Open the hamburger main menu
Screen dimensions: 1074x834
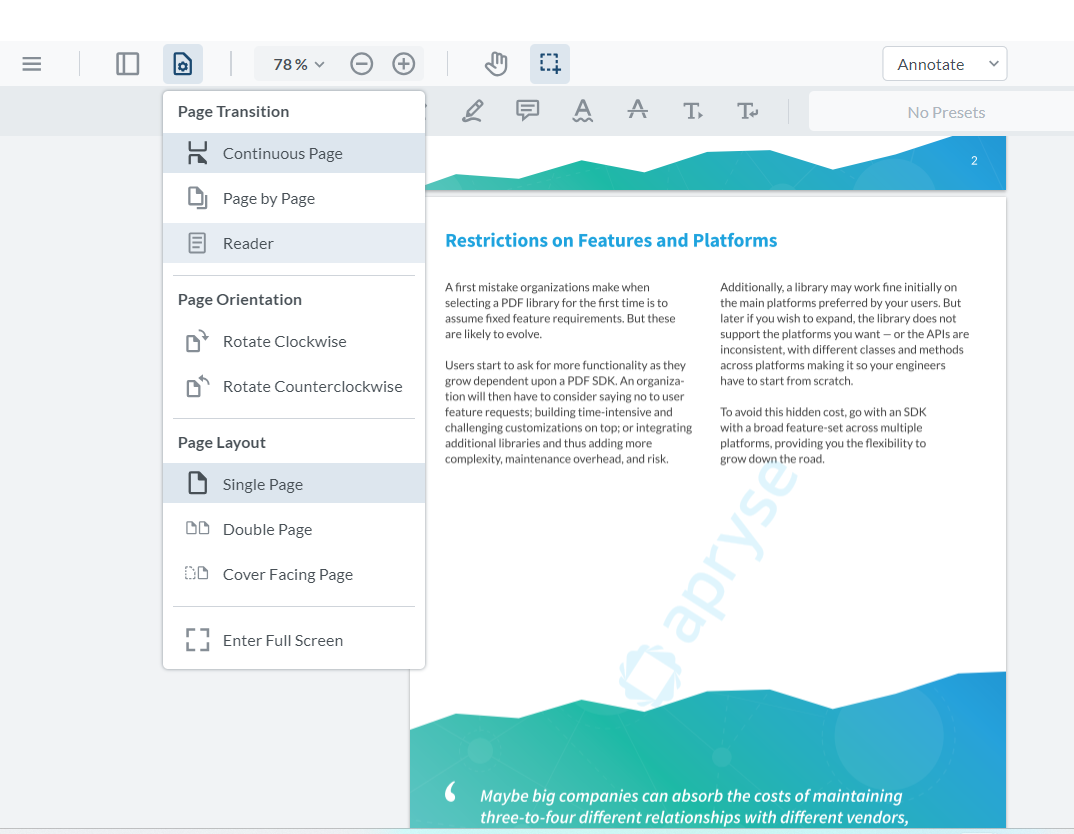click(x=31, y=63)
